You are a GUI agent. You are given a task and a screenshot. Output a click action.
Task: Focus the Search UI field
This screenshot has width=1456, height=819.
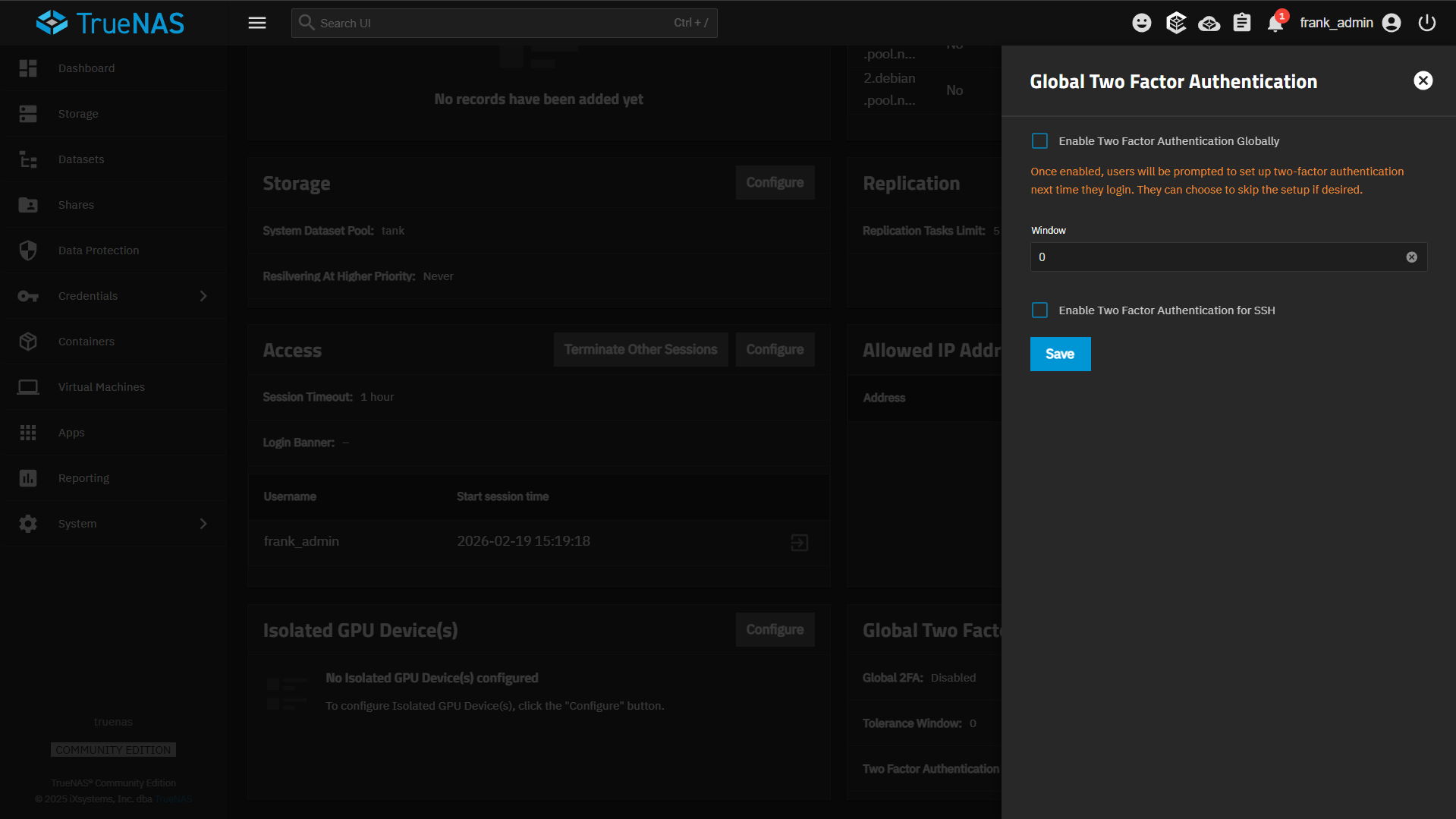[504, 23]
